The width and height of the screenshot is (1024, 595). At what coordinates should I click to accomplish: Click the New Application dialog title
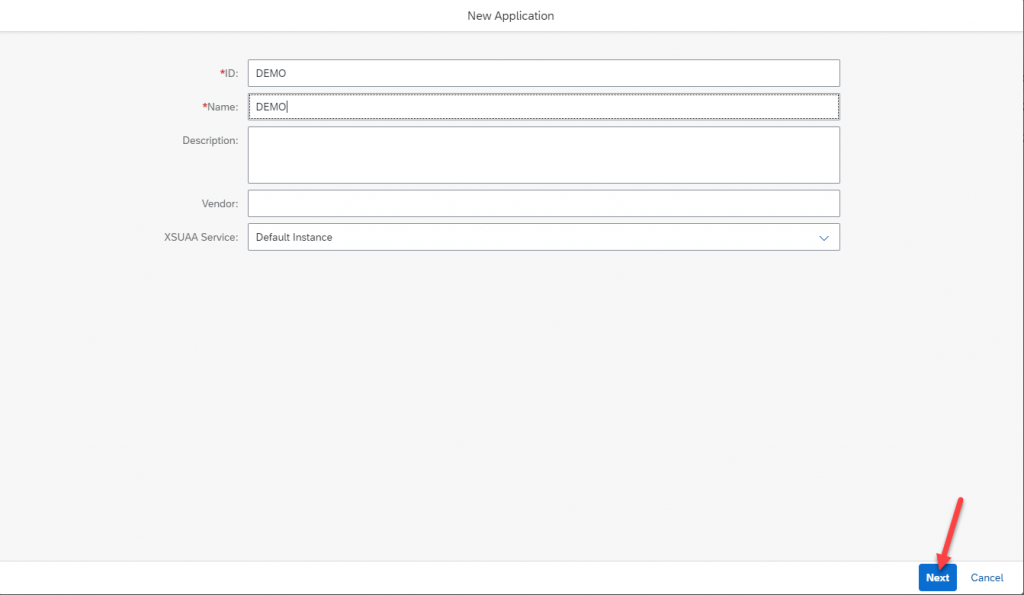coord(511,16)
